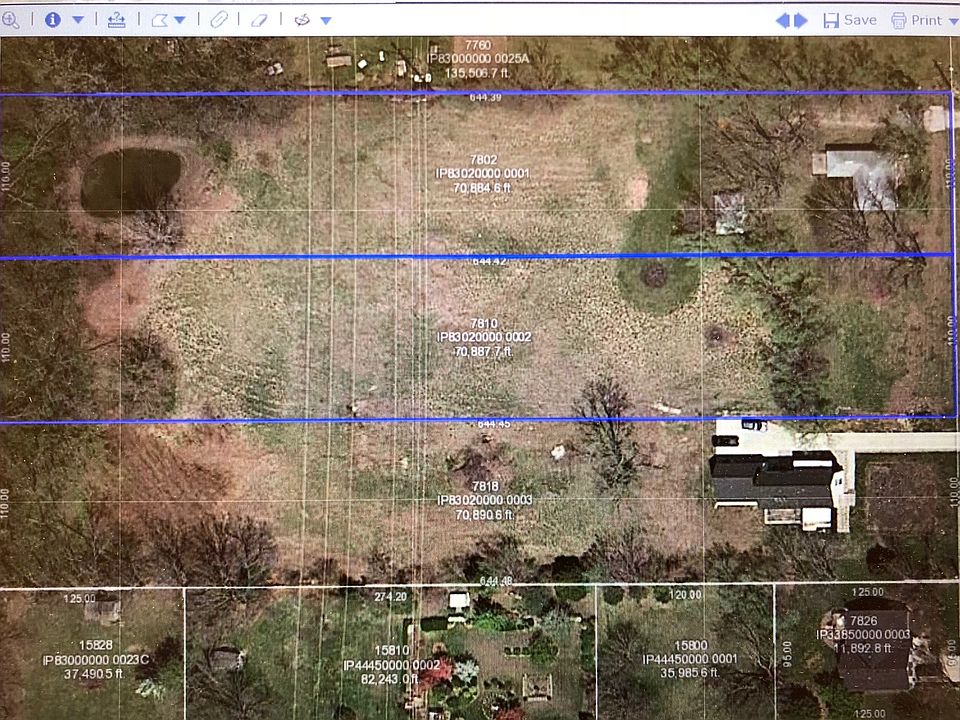This screenshot has width=960, height=720.
Task: Click parcel 7818 label on map
Action: 484,499
